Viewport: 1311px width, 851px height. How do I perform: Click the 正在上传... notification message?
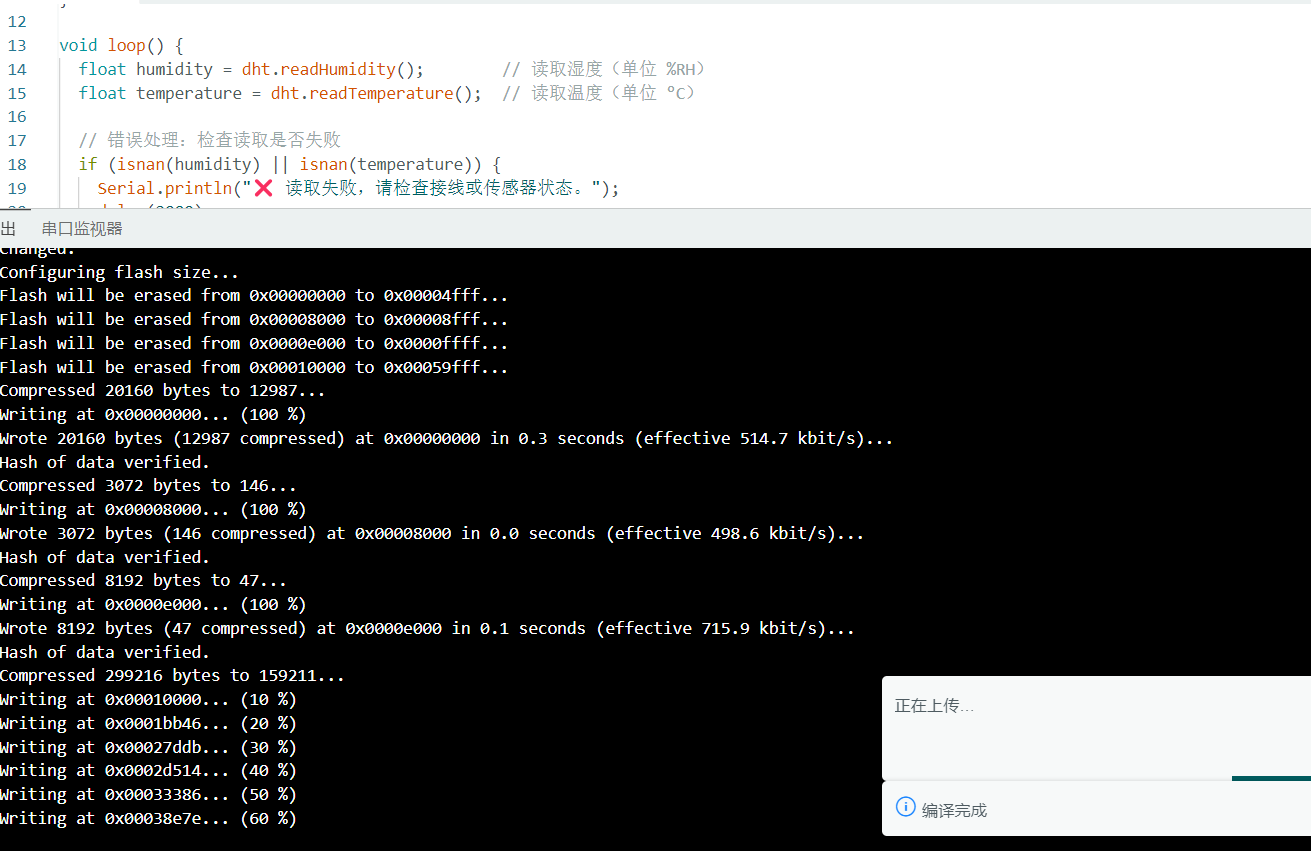(934, 706)
